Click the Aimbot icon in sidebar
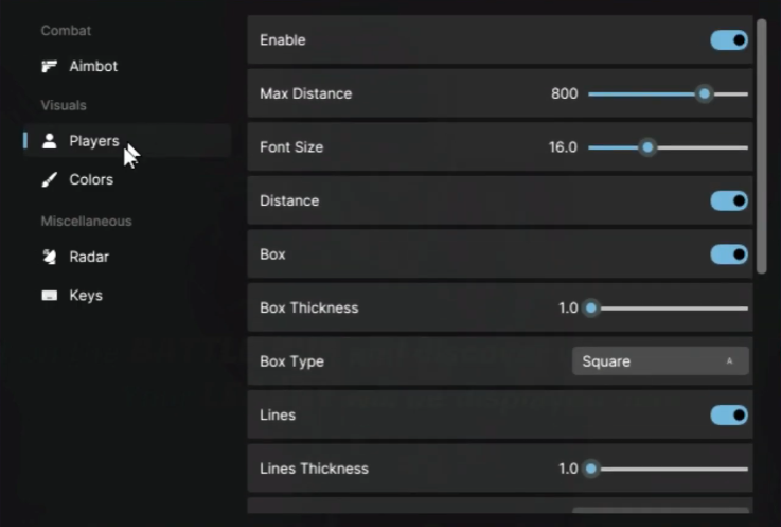 (49, 67)
